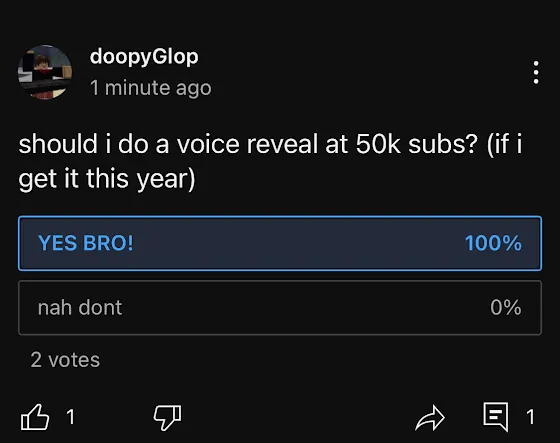The width and height of the screenshot is (560, 443).
Task: Open the three-dot post options menu
Action: coord(536,73)
